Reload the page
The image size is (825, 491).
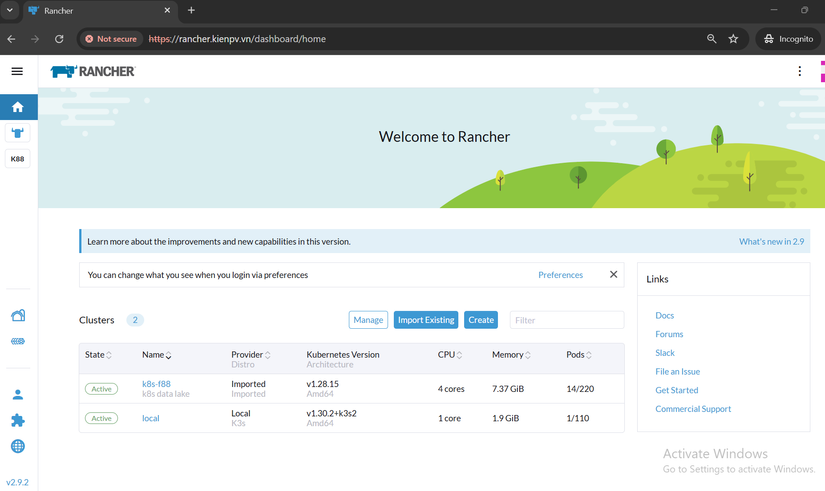[59, 39]
